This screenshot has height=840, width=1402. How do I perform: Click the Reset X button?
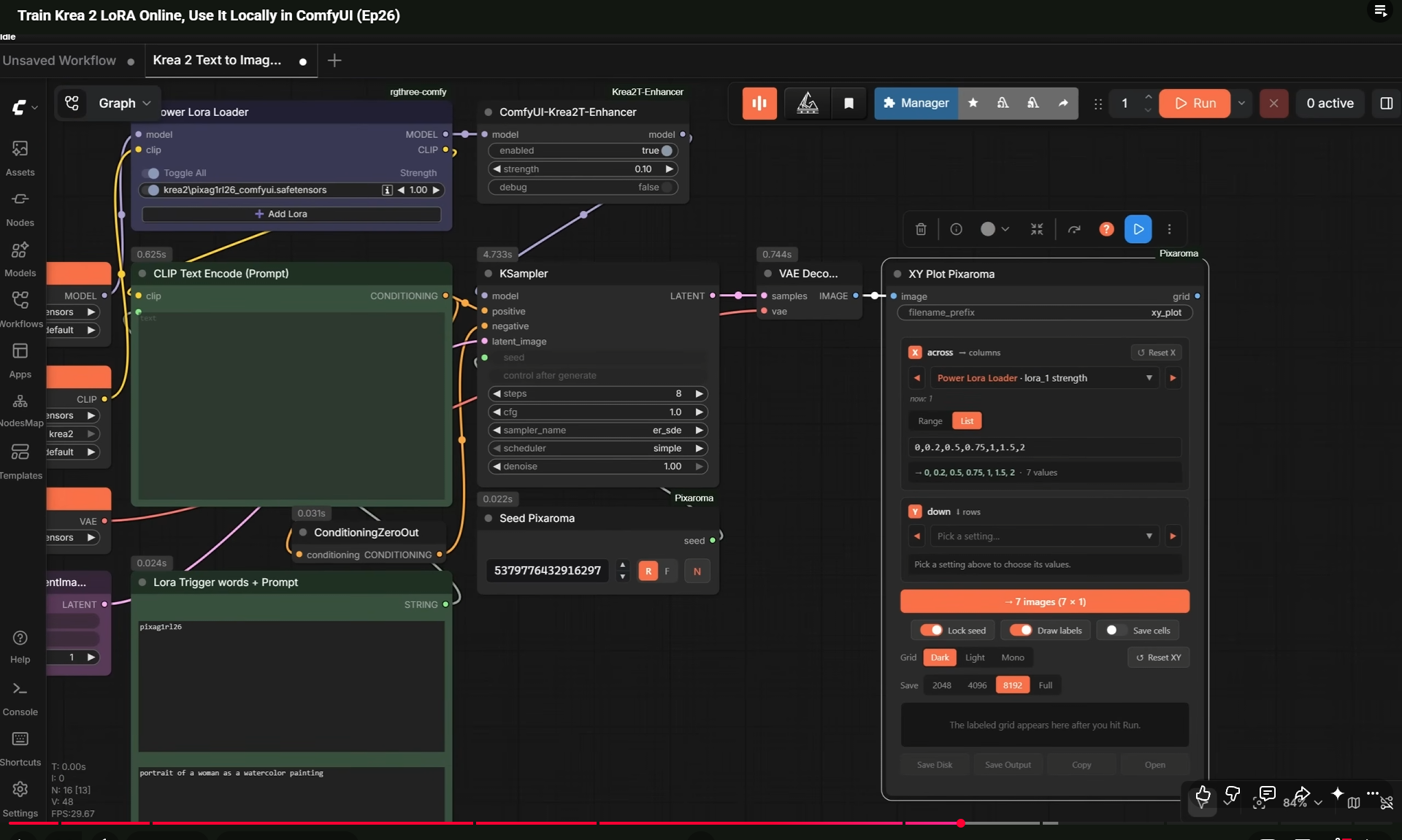(1157, 352)
